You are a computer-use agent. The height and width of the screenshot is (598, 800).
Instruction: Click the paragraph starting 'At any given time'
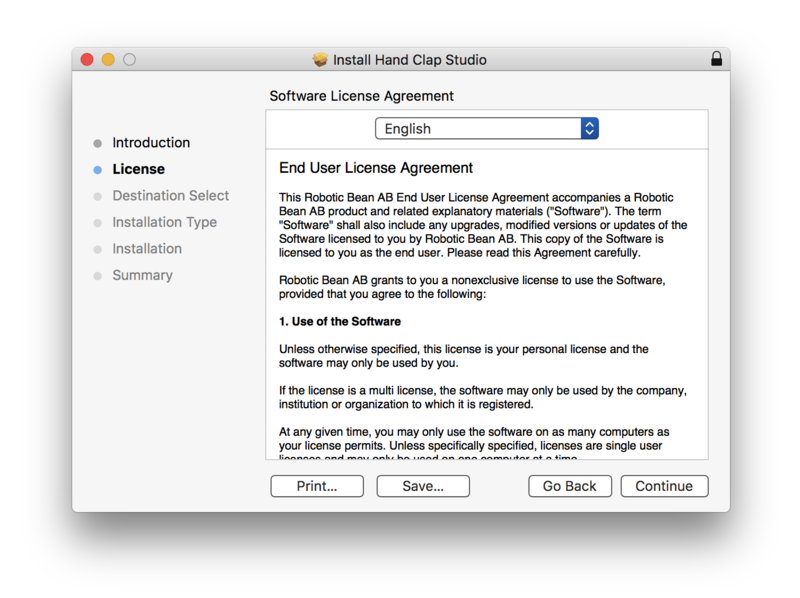coord(474,443)
